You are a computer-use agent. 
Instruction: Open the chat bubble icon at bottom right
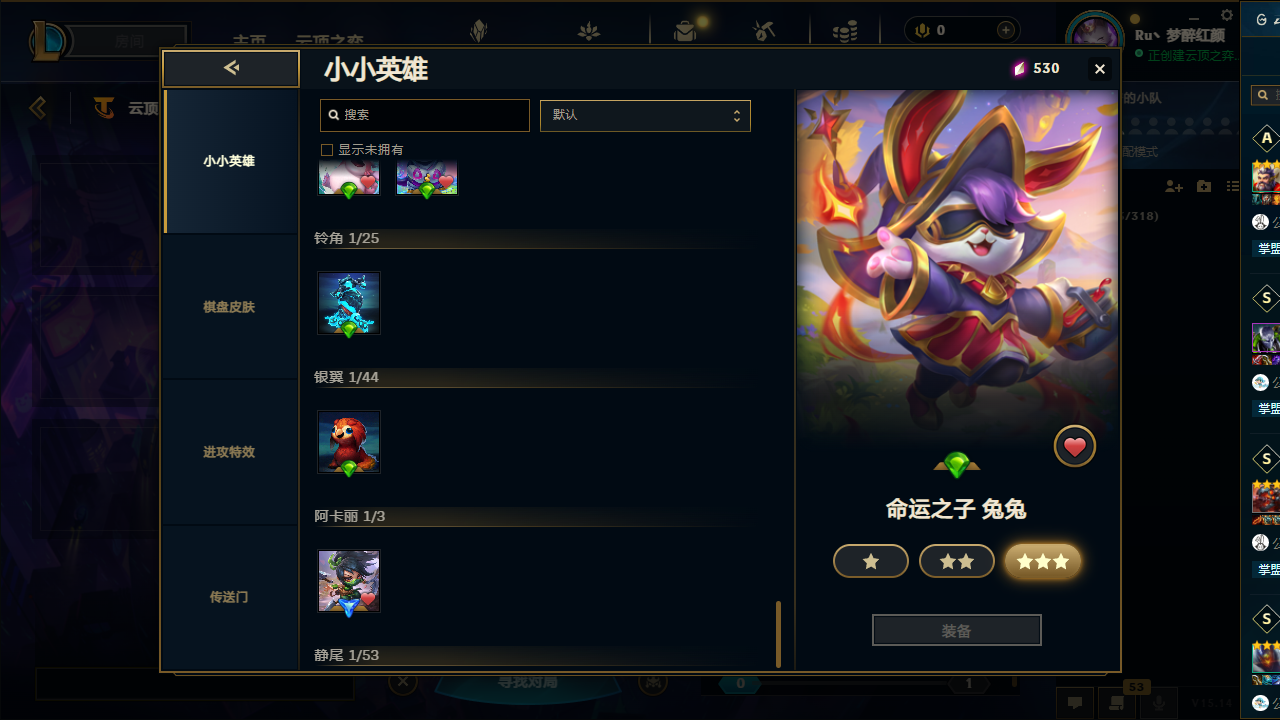coord(1075,703)
